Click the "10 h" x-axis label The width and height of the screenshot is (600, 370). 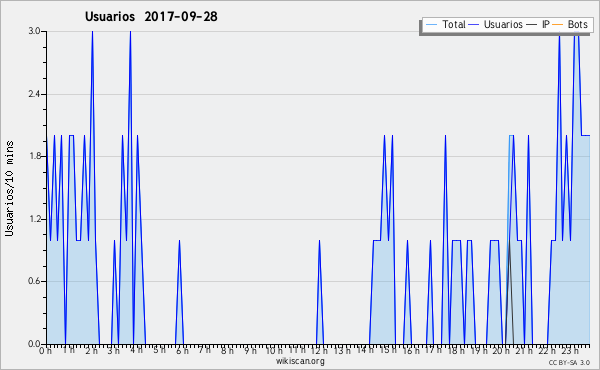pyautogui.click(x=274, y=351)
